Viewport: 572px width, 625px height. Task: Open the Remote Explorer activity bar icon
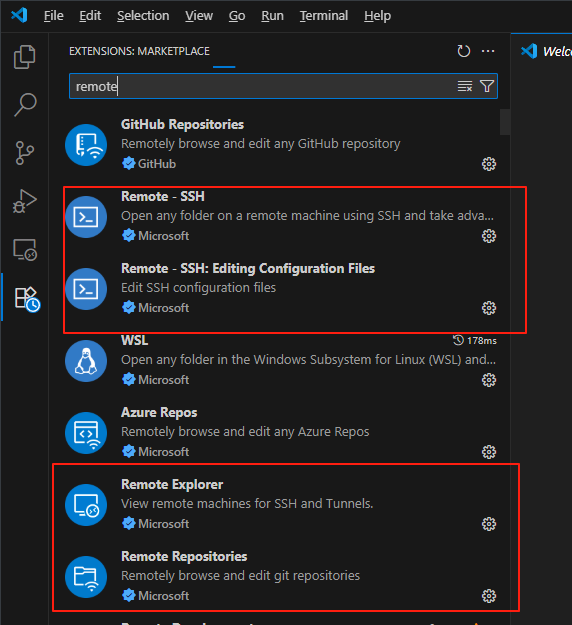tap(25, 250)
